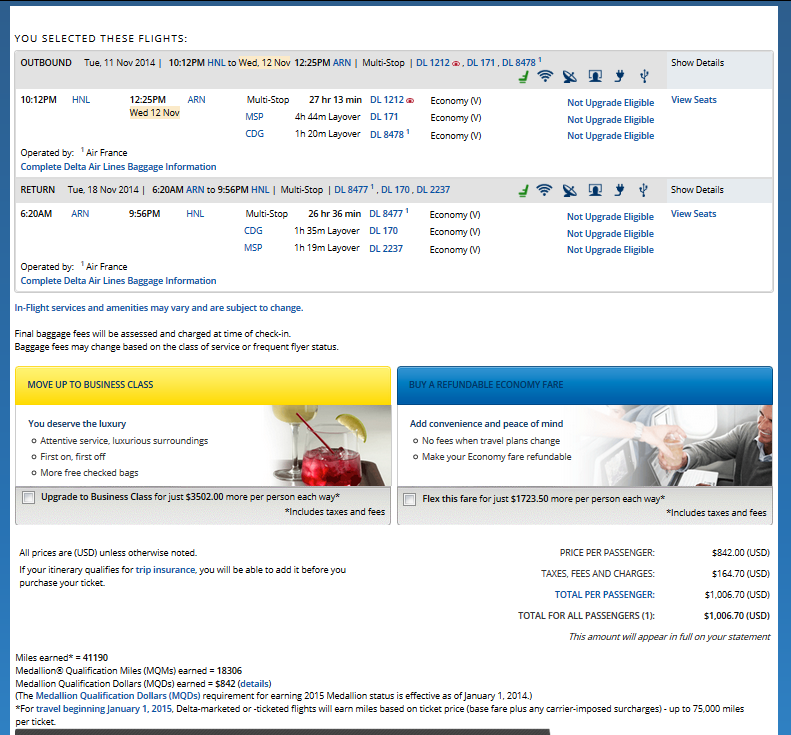Screen dimensions: 791x735
Task: Open View Seats for the outbound flight
Action: [x=693, y=100]
